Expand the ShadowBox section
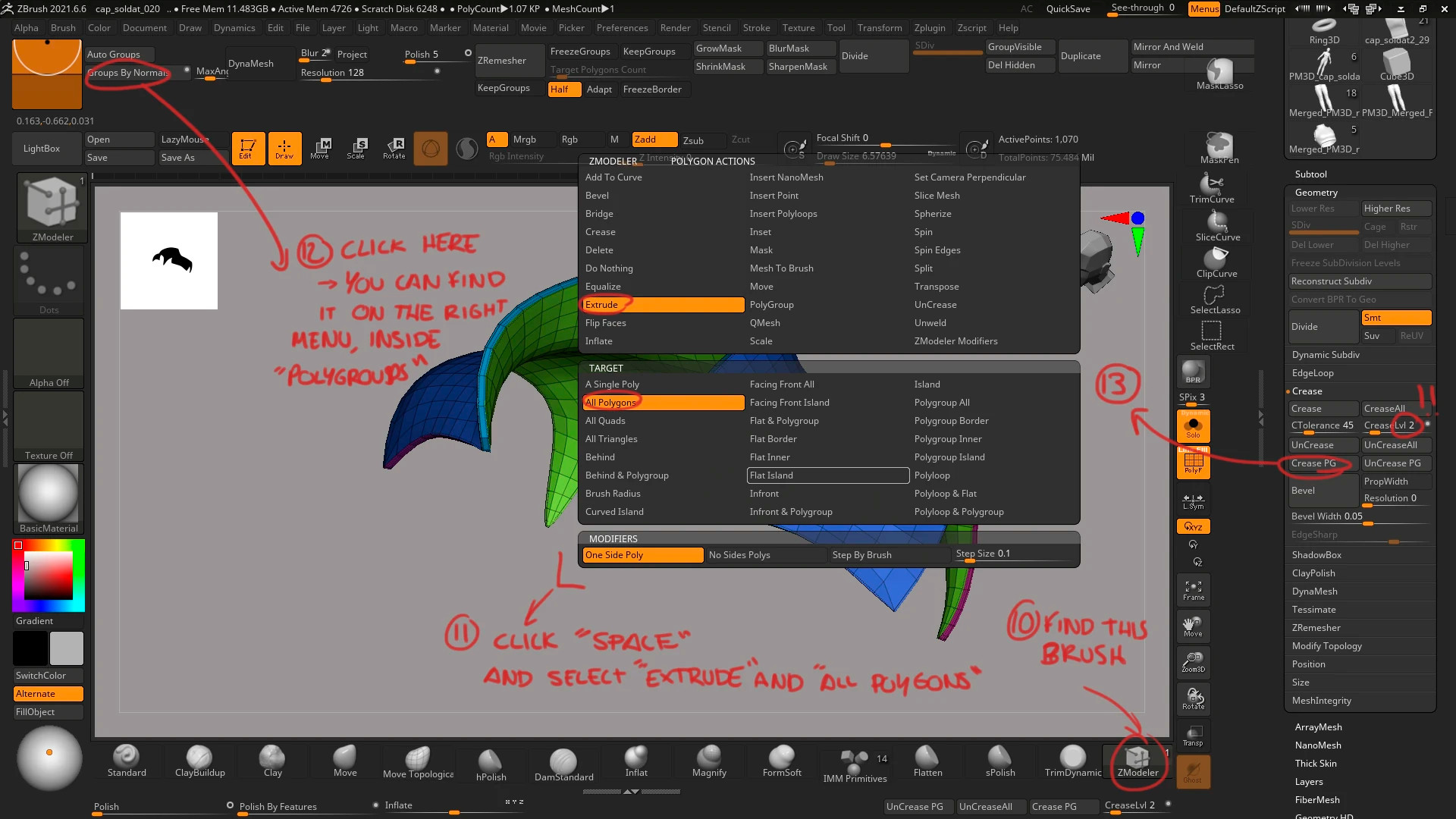The height and width of the screenshot is (819, 1456). [1316, 555]
